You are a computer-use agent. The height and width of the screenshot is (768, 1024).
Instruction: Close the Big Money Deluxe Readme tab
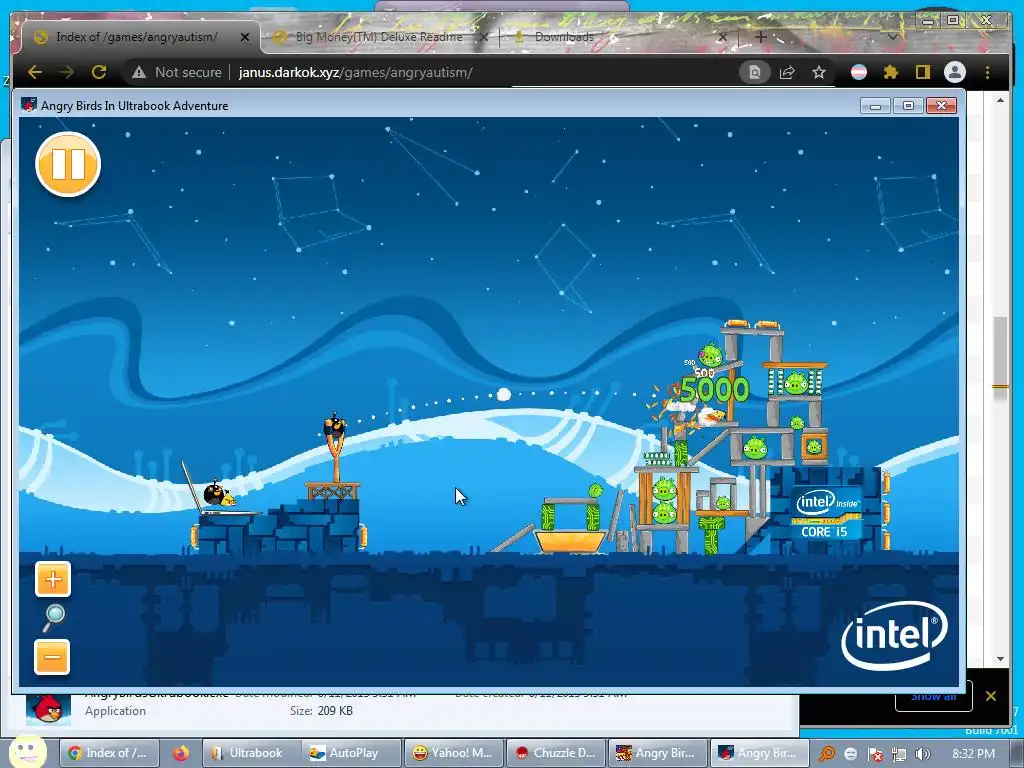click(x=484, y=37)
